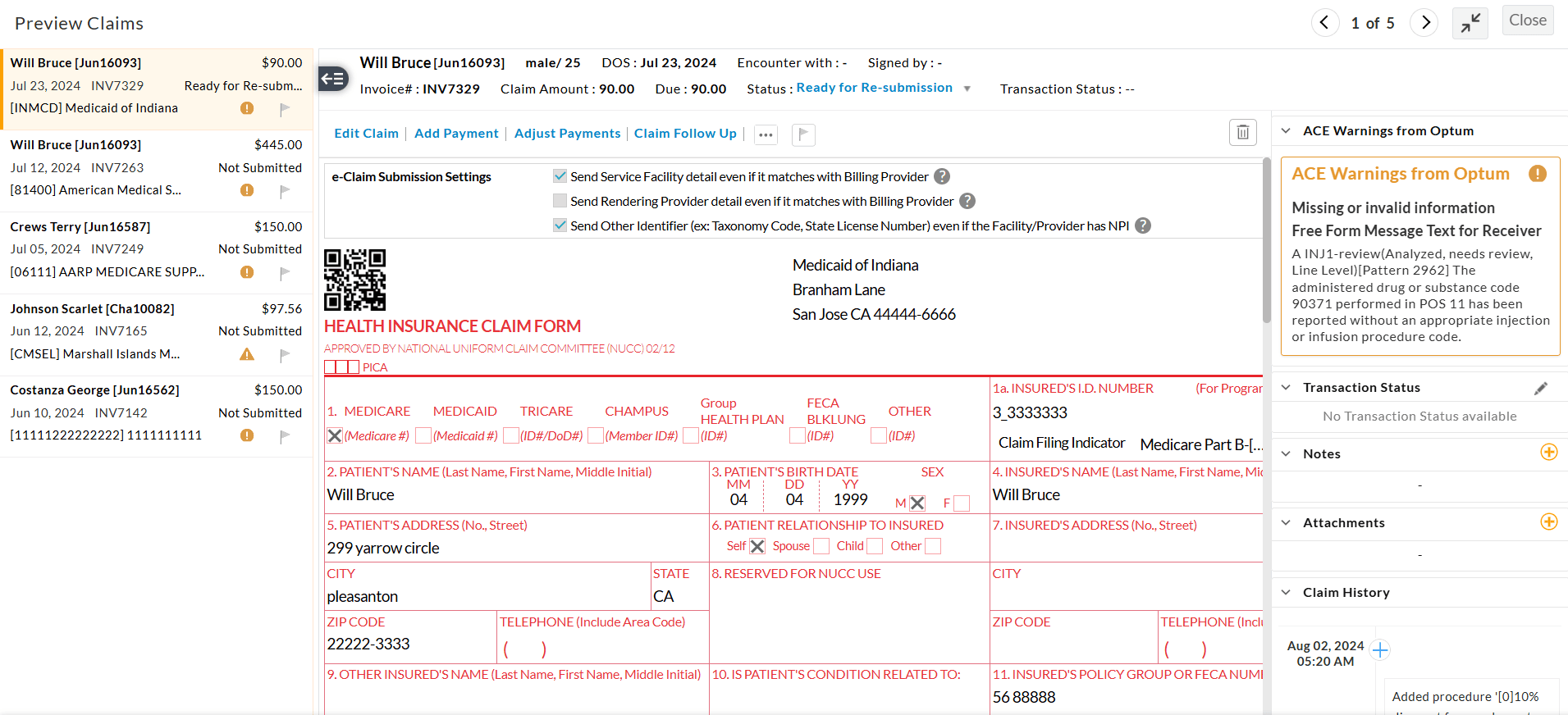The width and height of the screenshot is (1568, 715).
Task: Enable Send Rendering Provider detail checkbox
Action: pyautogui.click(x=560, y=201)
